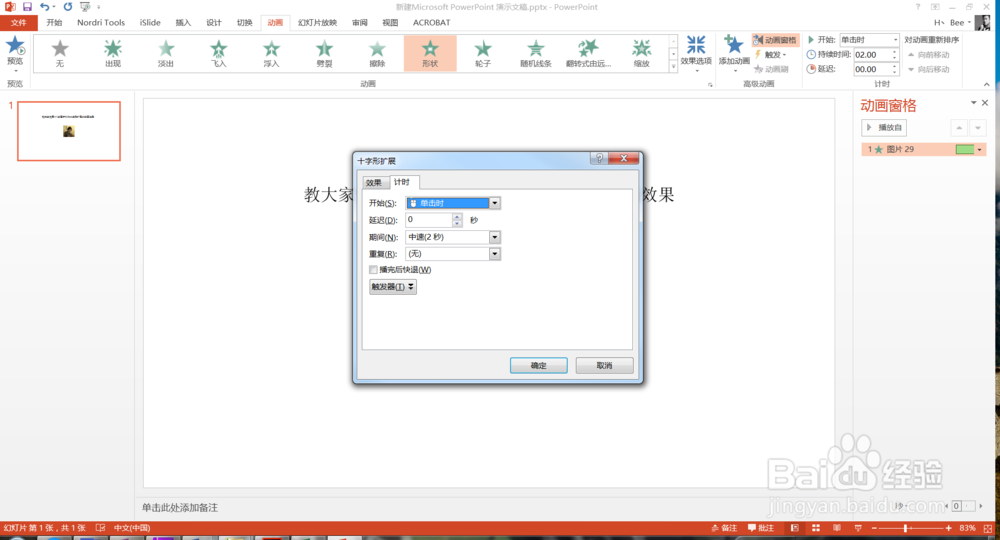Image resolution: width=1000 pixels, height=540 pixels.
Task: Select the 无 (None) animation effect
Action: (59, 53)
